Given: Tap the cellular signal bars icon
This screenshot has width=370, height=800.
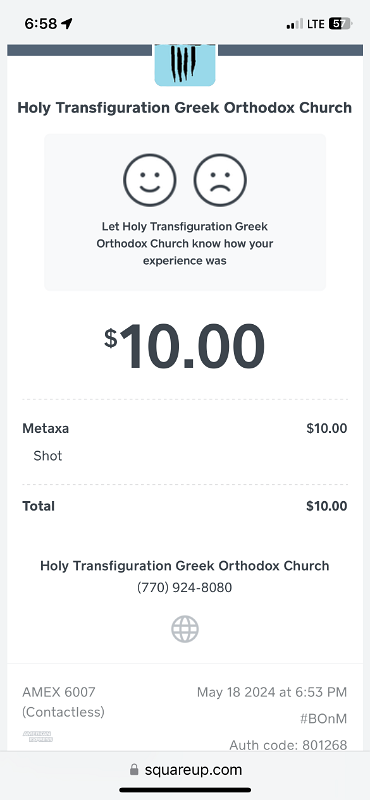Looking at the screenshot, I should click(x=294, y=24).
